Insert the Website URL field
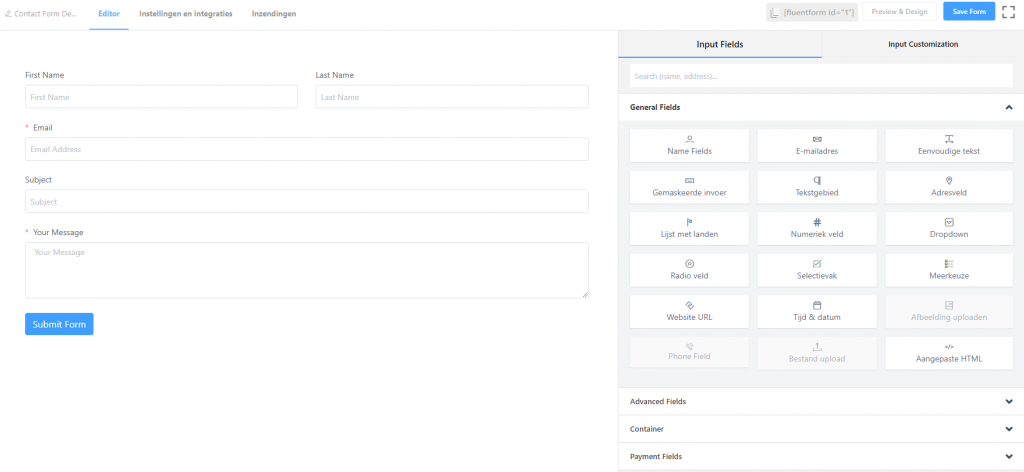Viewport: 1024px width, 472px height. (689, 311)
